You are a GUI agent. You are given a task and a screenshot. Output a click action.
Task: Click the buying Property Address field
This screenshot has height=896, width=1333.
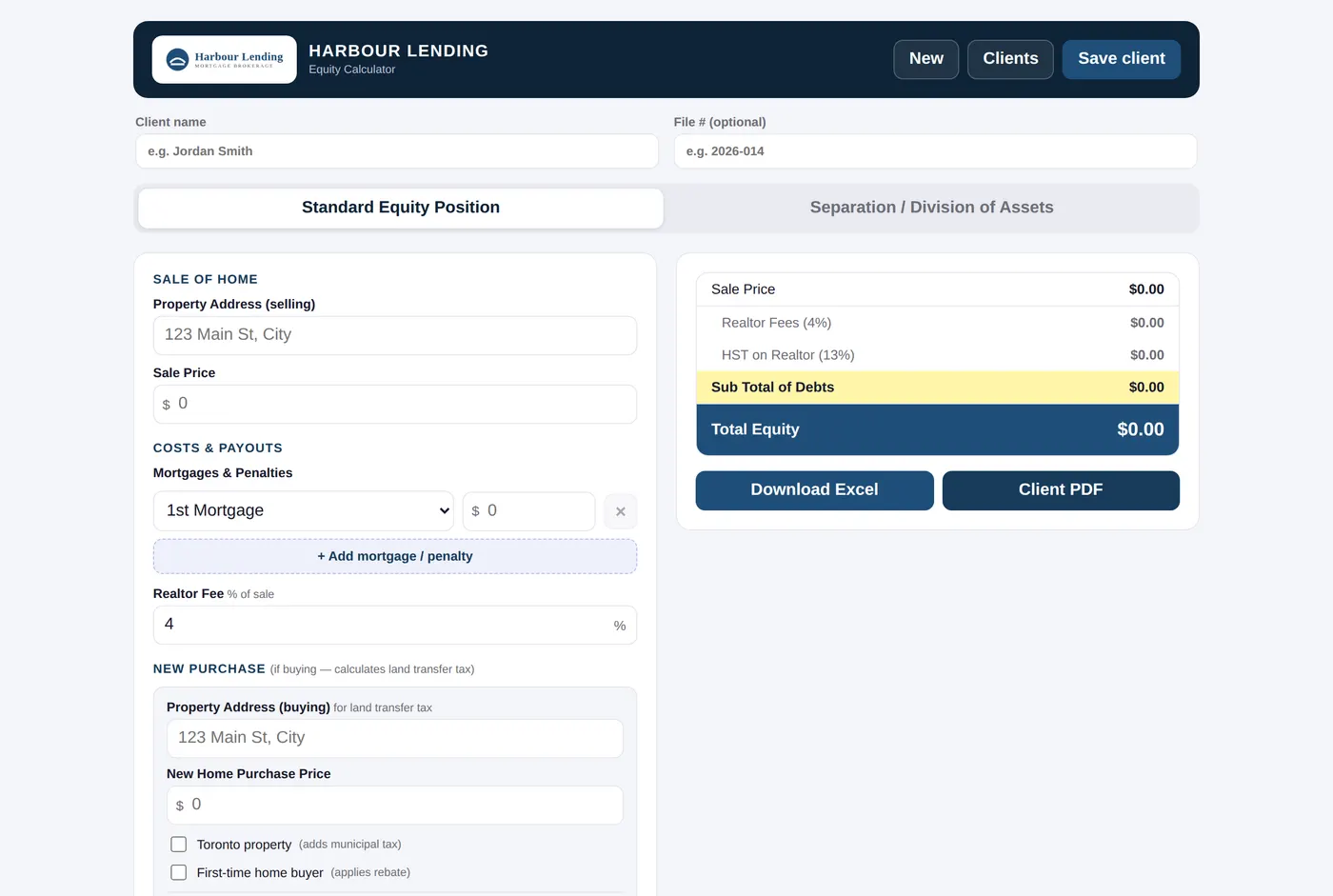tap(395, 738)
